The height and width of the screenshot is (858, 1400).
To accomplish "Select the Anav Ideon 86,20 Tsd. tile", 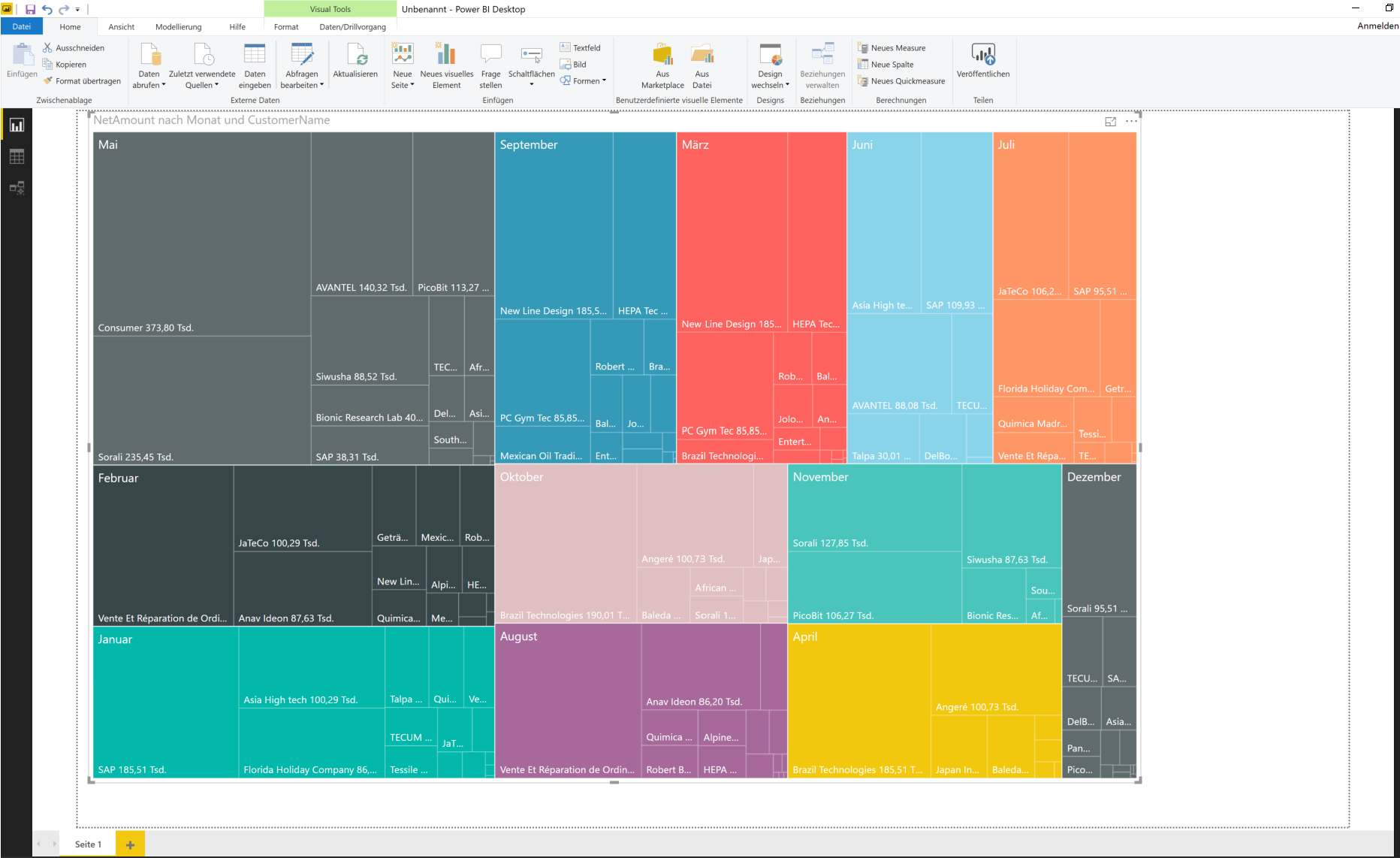I will pyautogui.click(x=701, y=667).
